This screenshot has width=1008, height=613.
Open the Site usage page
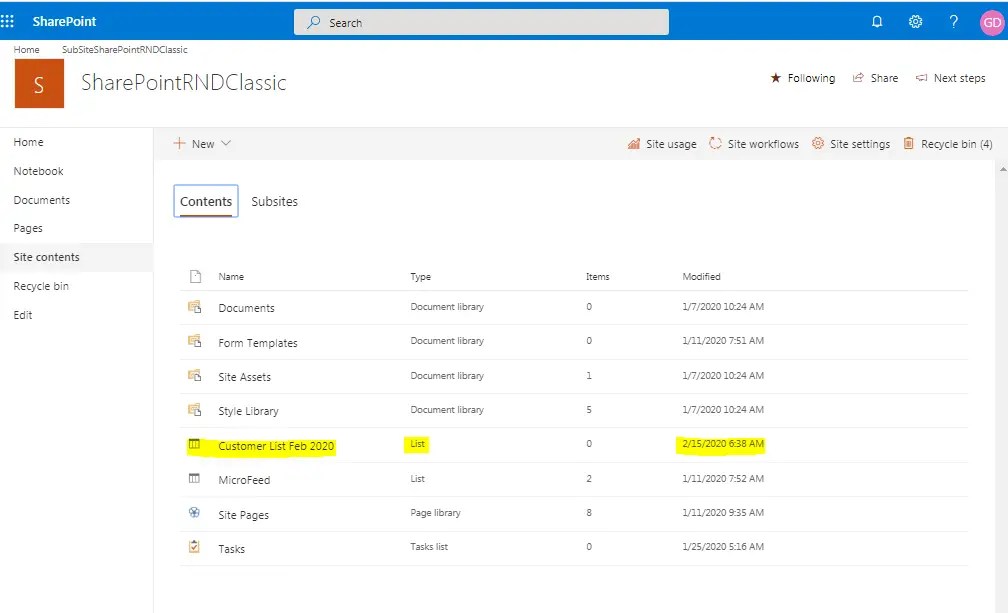pyautogui.click(x=669, y=143)
